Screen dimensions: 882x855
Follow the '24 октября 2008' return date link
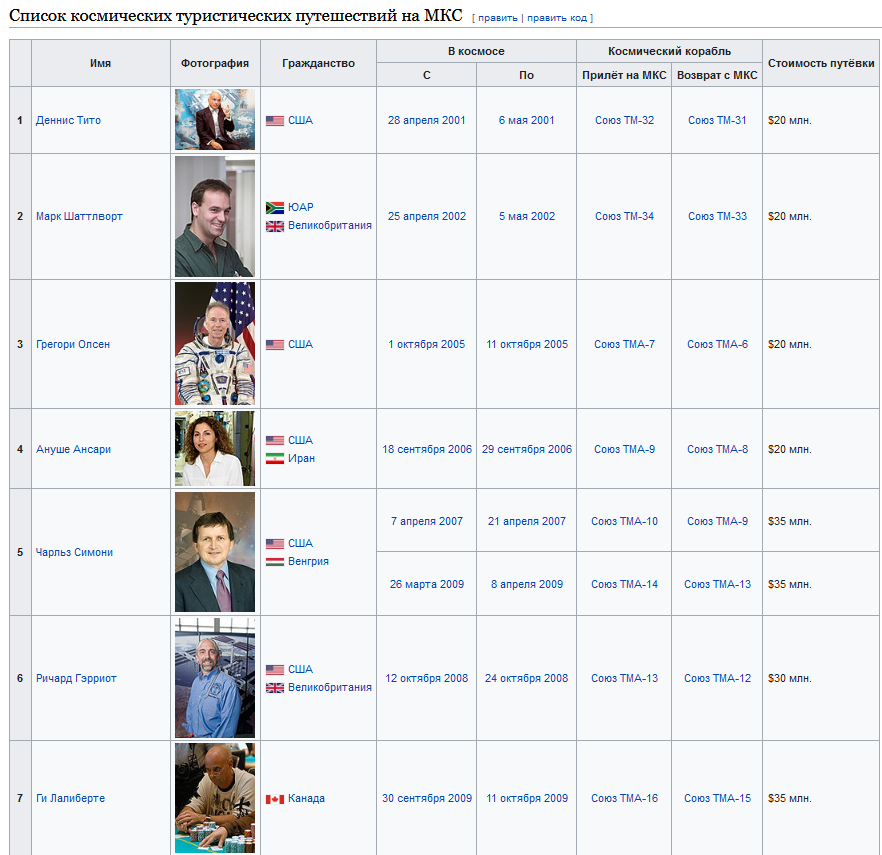click(526, 678)
